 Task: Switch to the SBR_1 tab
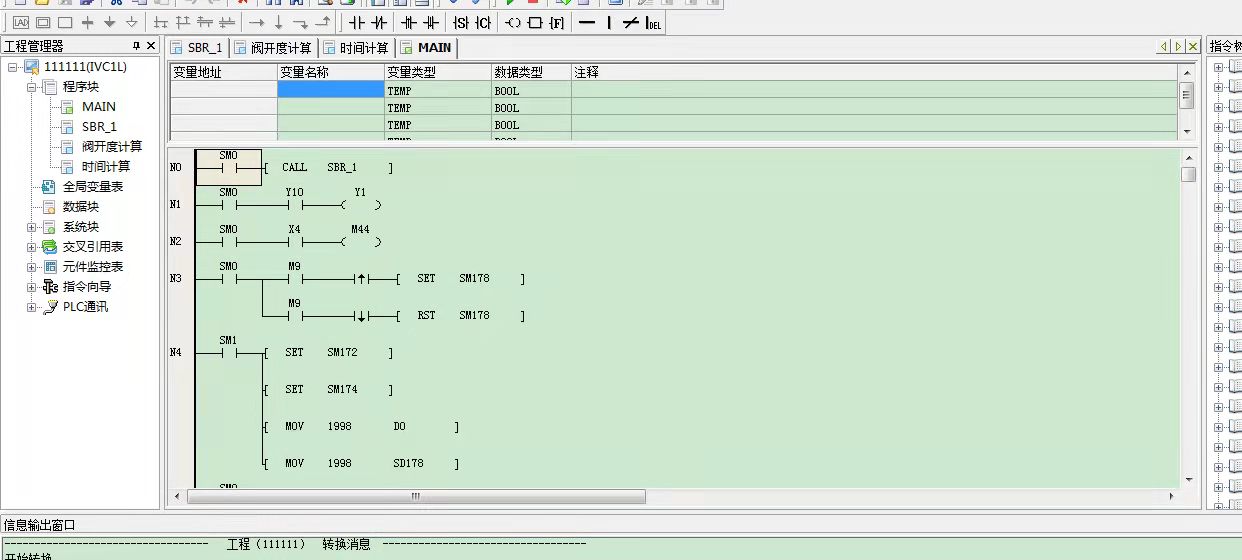point(197,47)
